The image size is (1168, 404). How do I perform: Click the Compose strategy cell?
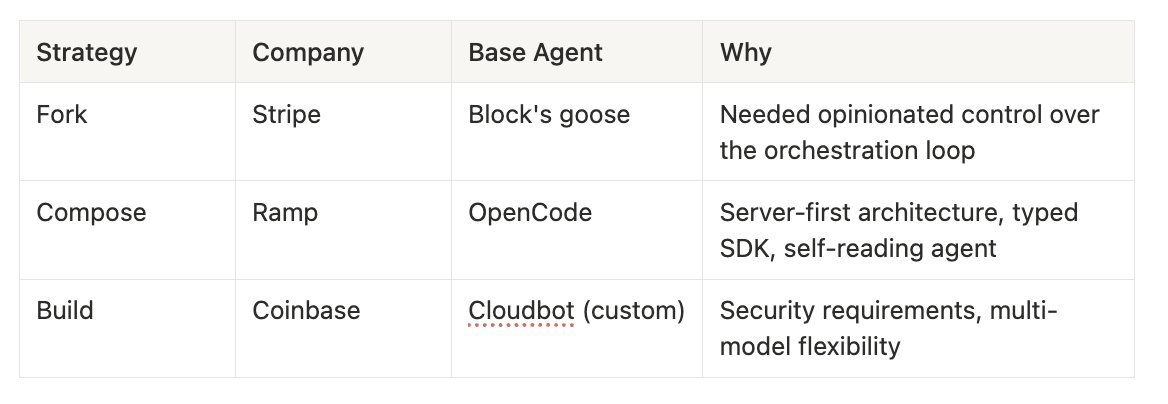(127, 230)
